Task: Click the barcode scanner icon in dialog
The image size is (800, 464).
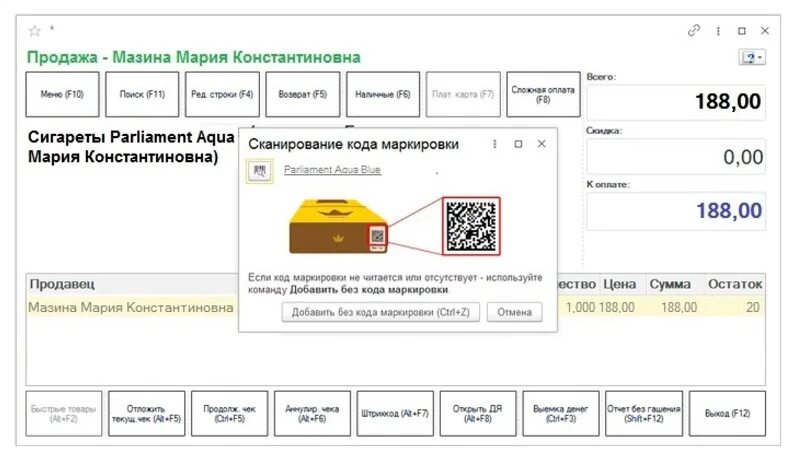Action: [260, 170]
